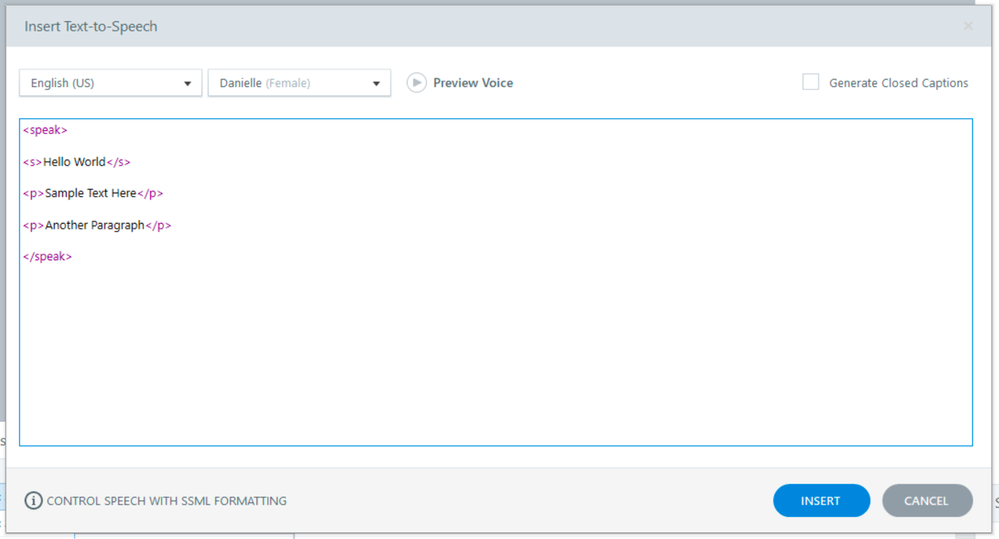The width and height of the screenshot is (999, 539).
Task: Click the closing </speak> tag line
Action: coord(48,257)
